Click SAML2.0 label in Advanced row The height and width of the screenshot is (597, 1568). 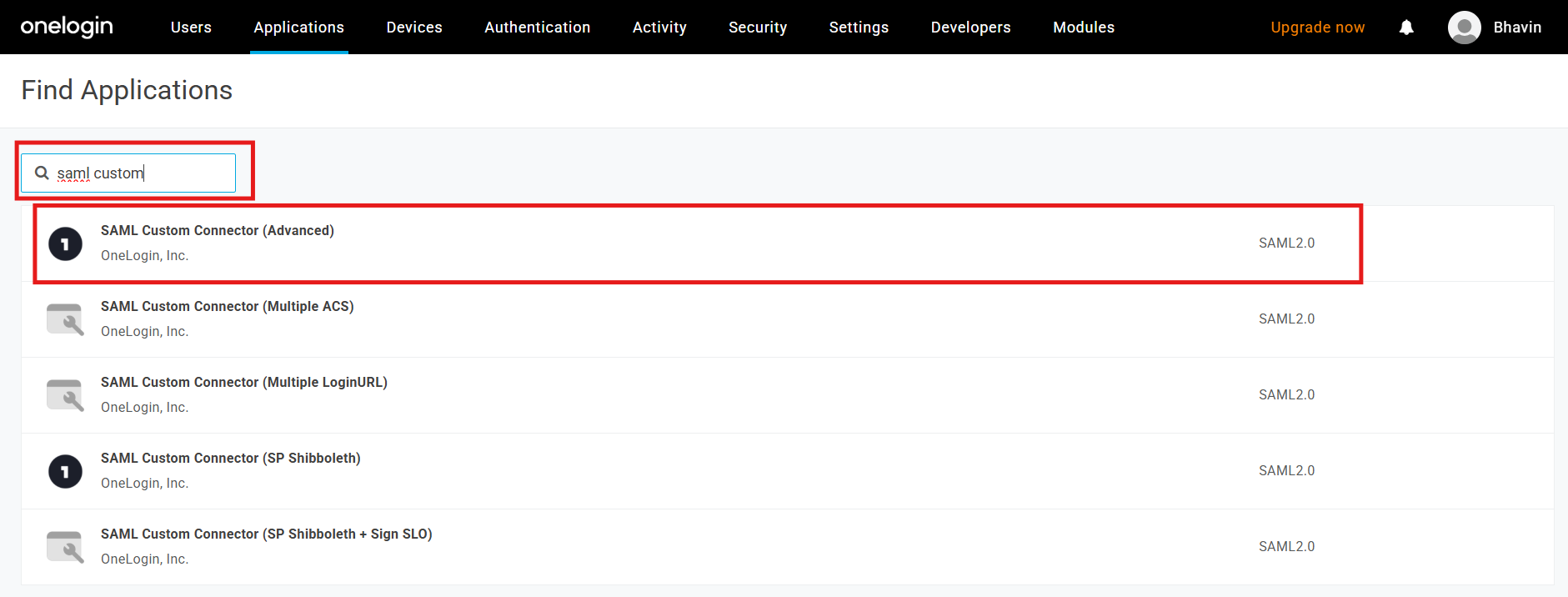(x=1286, y=243)
